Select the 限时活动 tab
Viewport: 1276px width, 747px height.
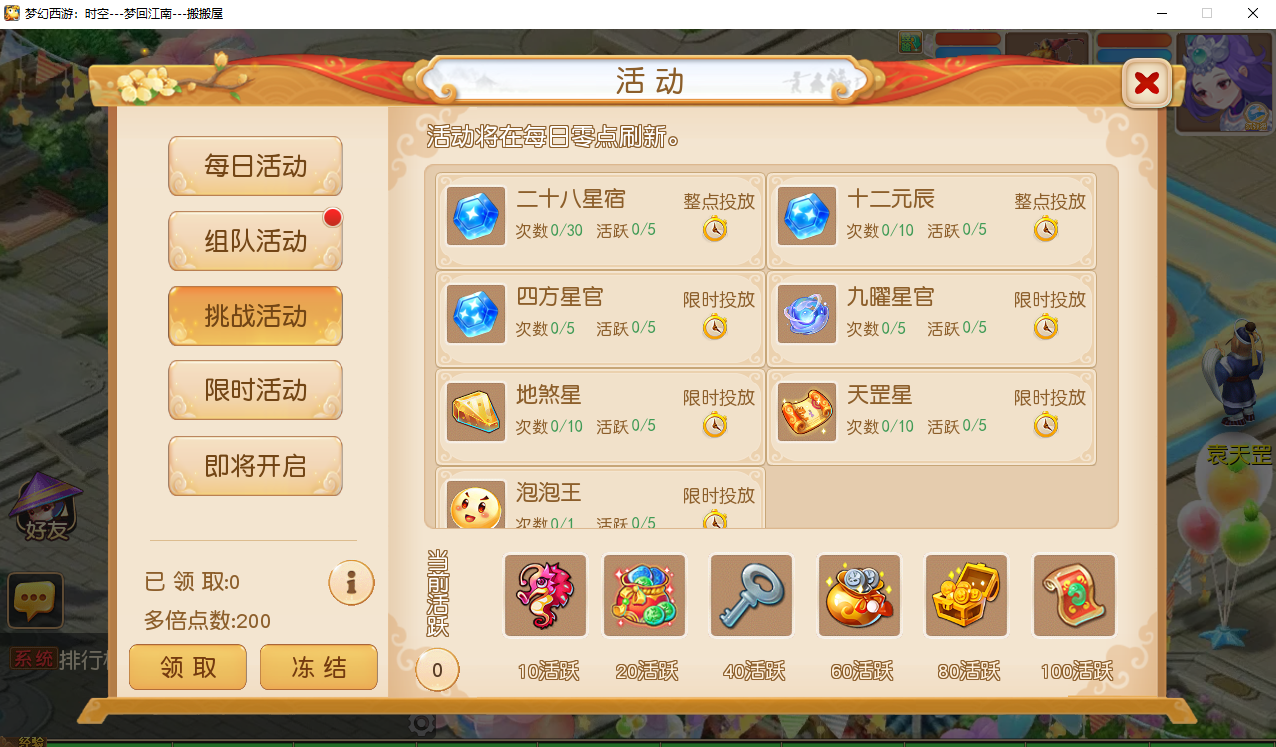255,390
